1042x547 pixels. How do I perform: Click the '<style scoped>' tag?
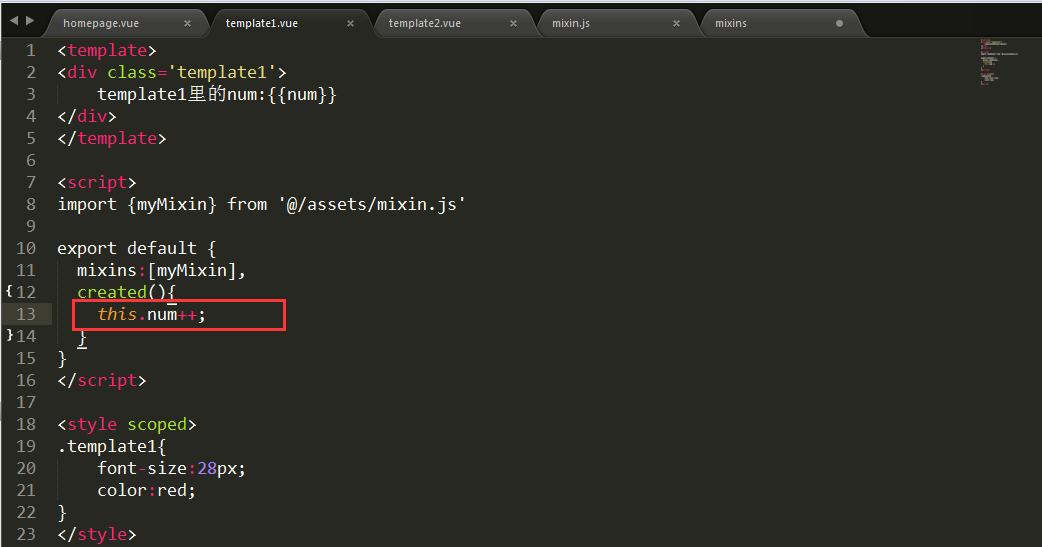point(127,424)
